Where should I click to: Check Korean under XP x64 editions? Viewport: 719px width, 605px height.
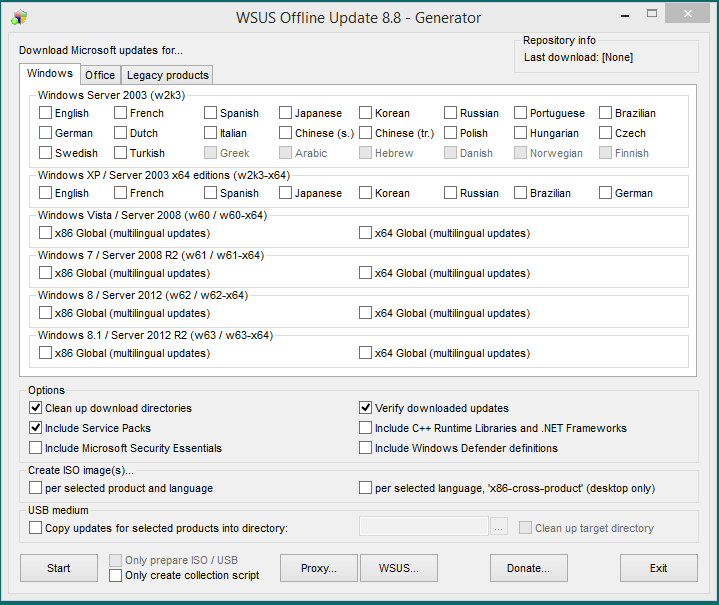pyautogui.click(x=365, y=193)
